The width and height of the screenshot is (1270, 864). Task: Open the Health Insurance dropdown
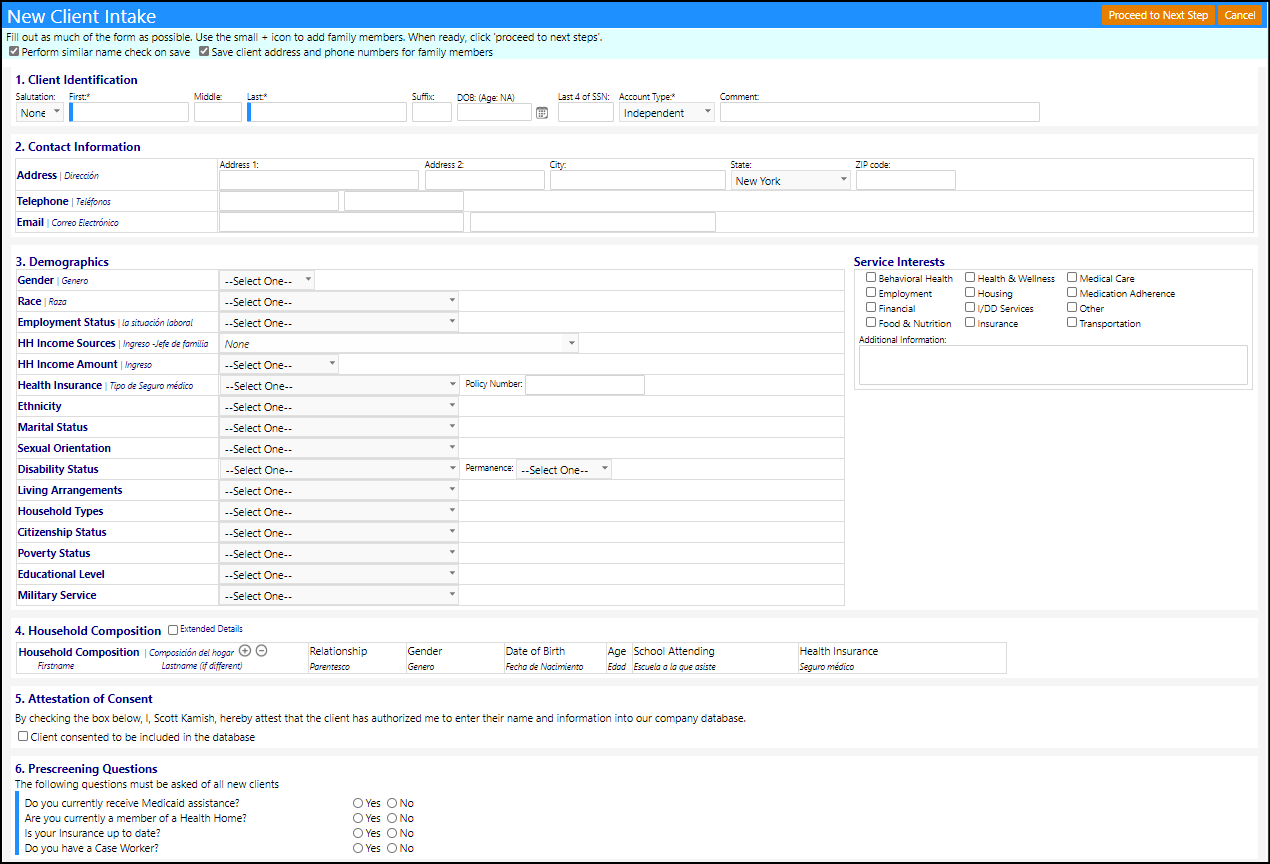[339, 385]
